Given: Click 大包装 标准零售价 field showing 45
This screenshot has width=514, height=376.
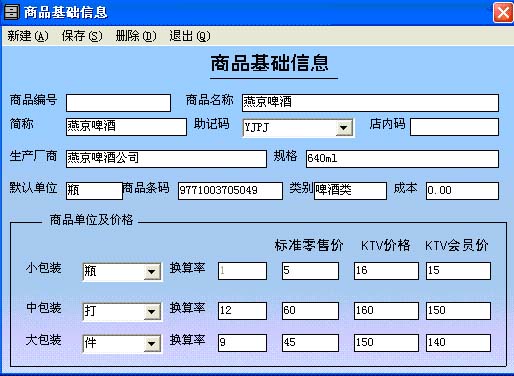Looking at the screenshot, I should coord(310,343).
